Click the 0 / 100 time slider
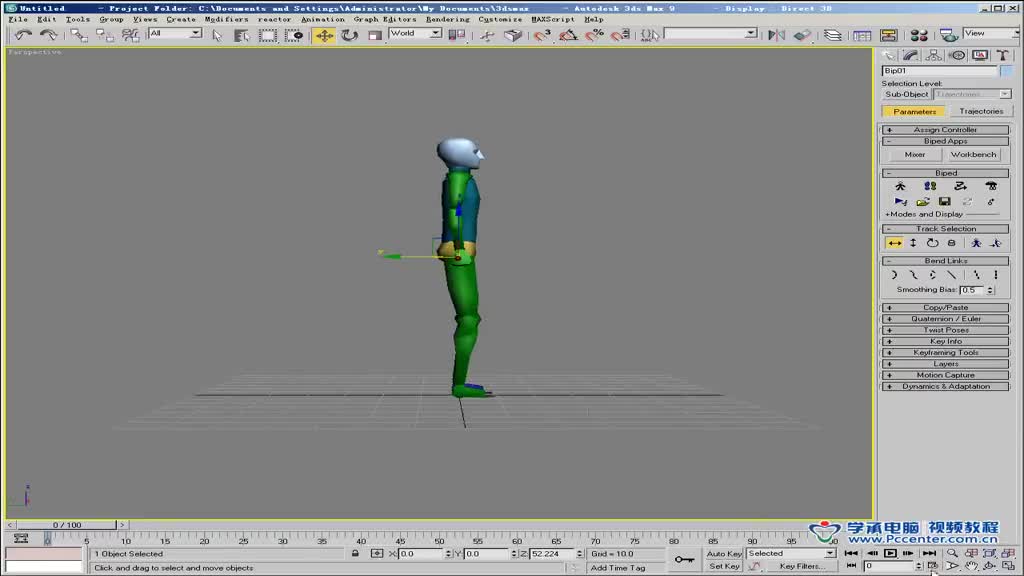 pos(67,525)
